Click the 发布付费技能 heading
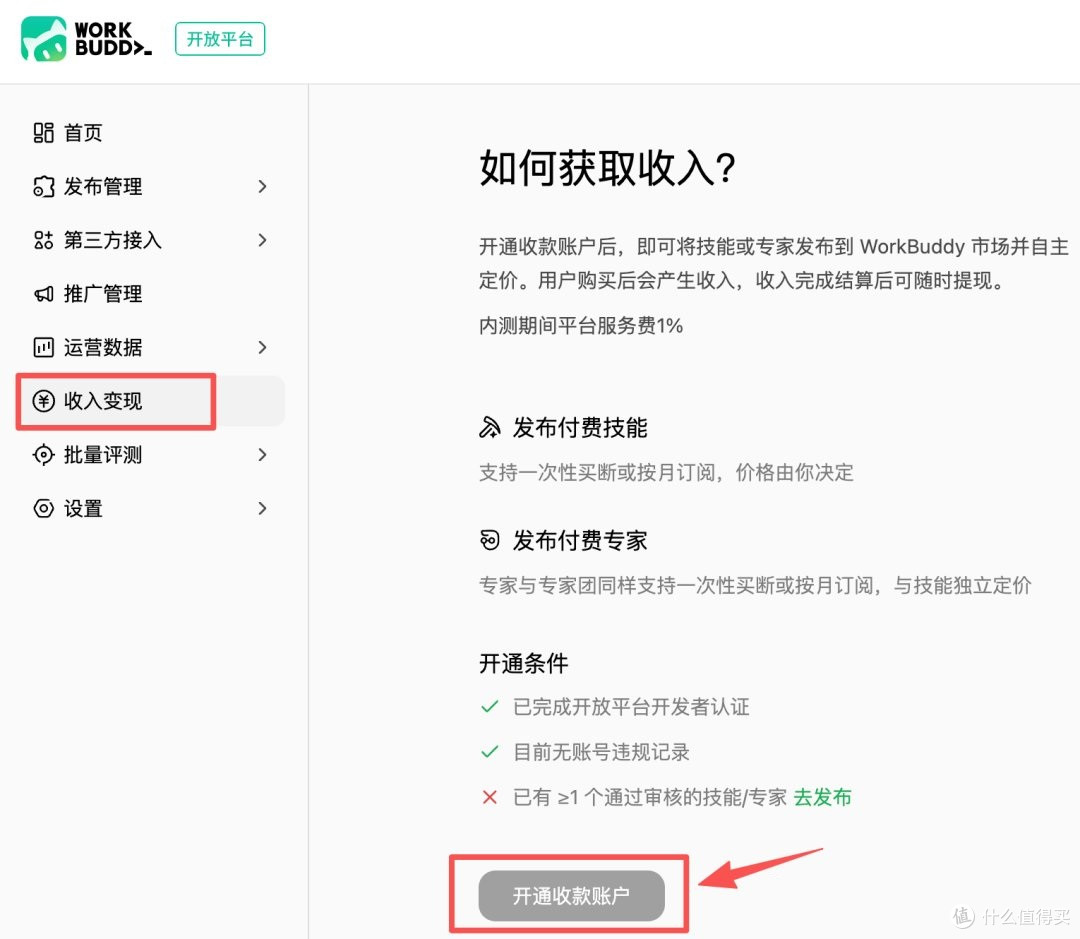Image resolution: width=1080 pixels, height=939 pixels. [x=580, y=427]
